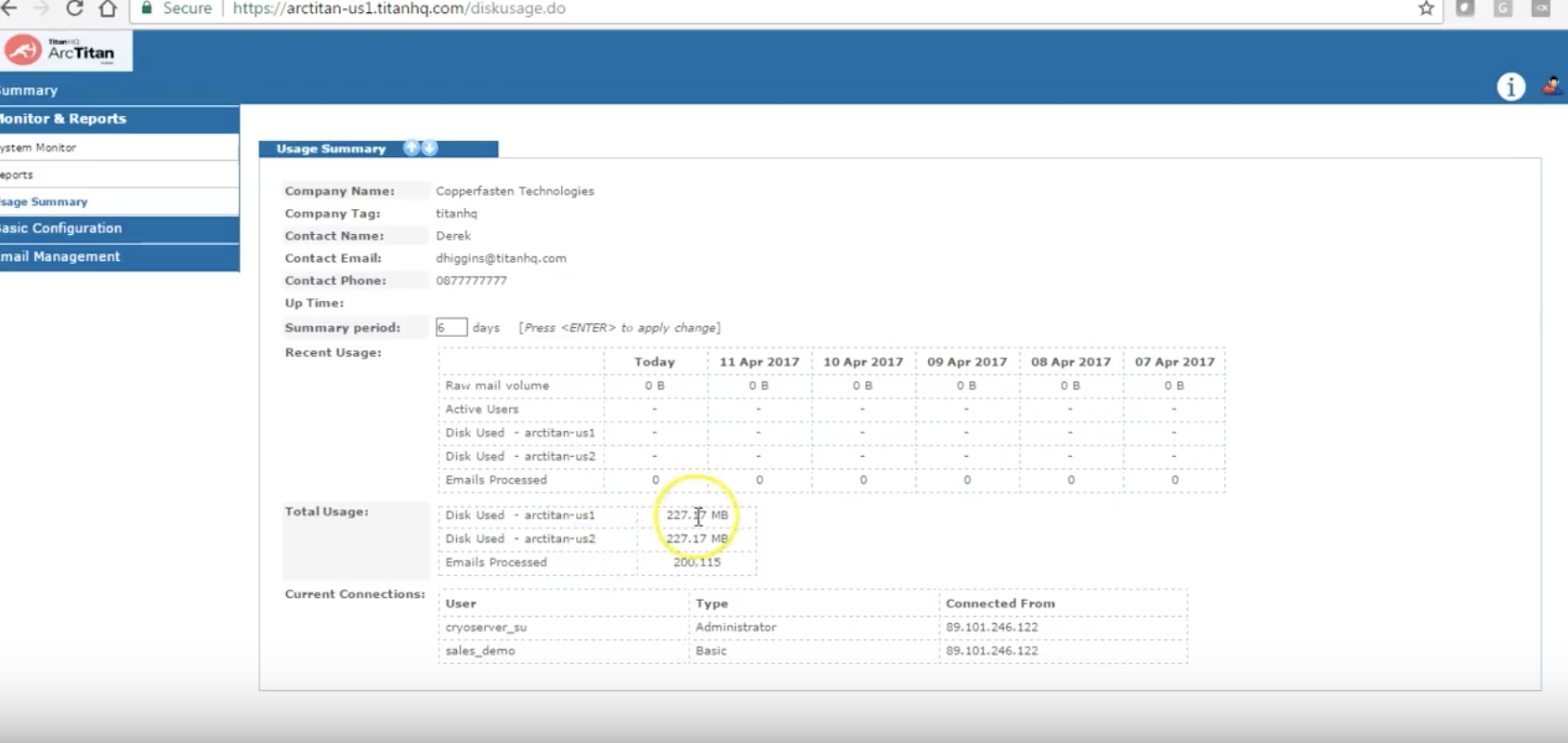Select Usage Summary in sidebar
1568x743 pixels.
(x=120, y=202)
